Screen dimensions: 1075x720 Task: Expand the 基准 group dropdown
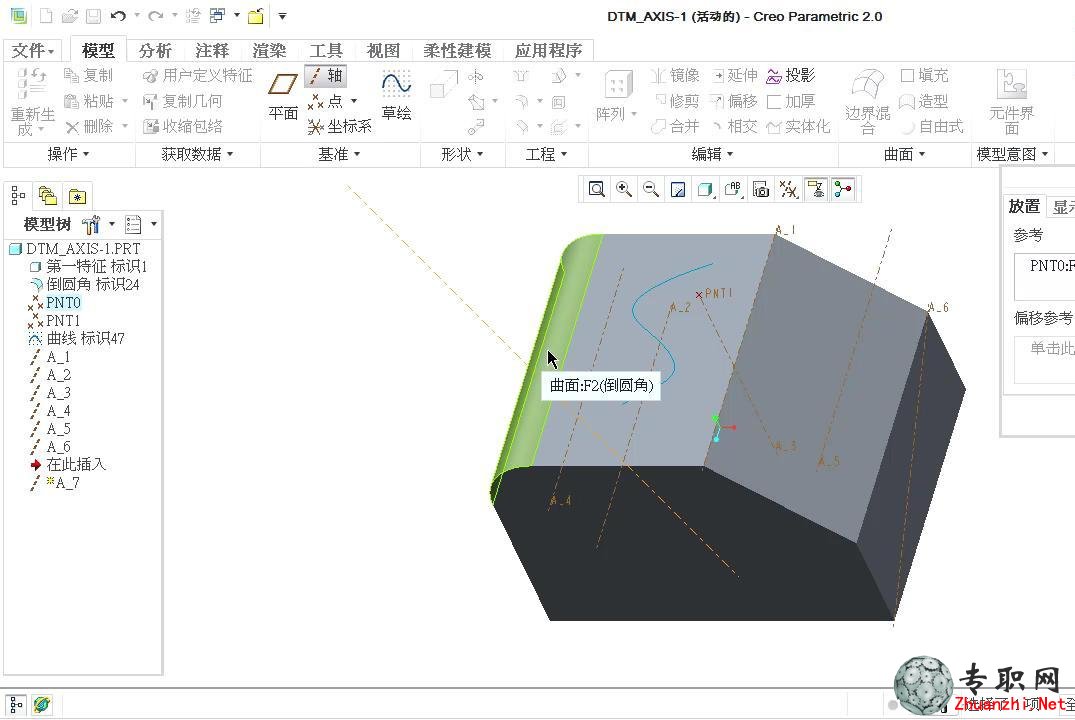tap(339, 154)
